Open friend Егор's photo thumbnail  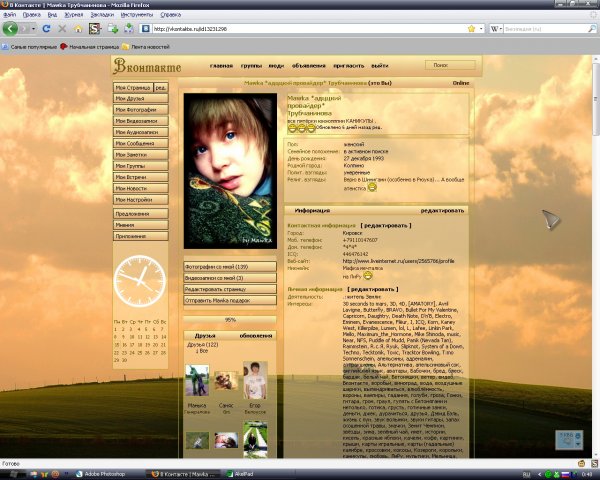point(255,380)
